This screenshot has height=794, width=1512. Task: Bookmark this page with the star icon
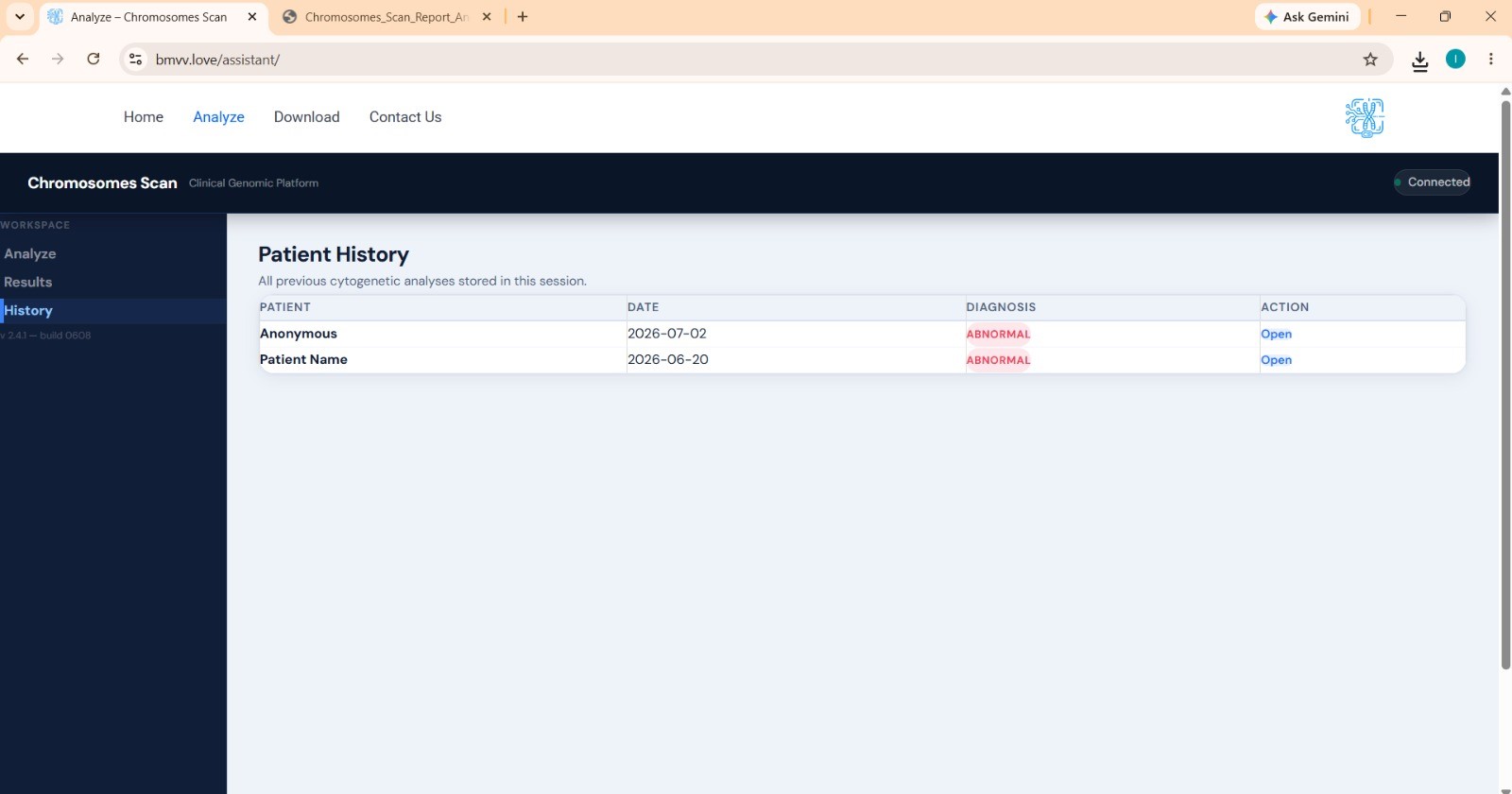tap(1370, 60)
